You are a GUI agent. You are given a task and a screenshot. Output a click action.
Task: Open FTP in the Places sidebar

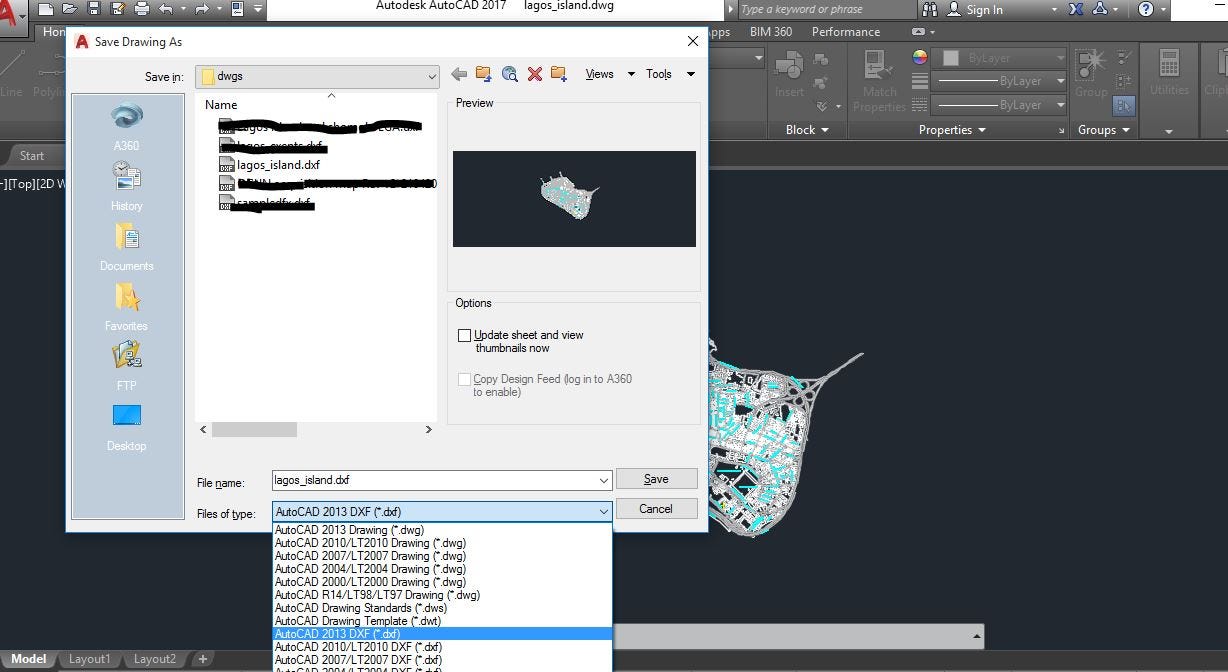(127, 367)
